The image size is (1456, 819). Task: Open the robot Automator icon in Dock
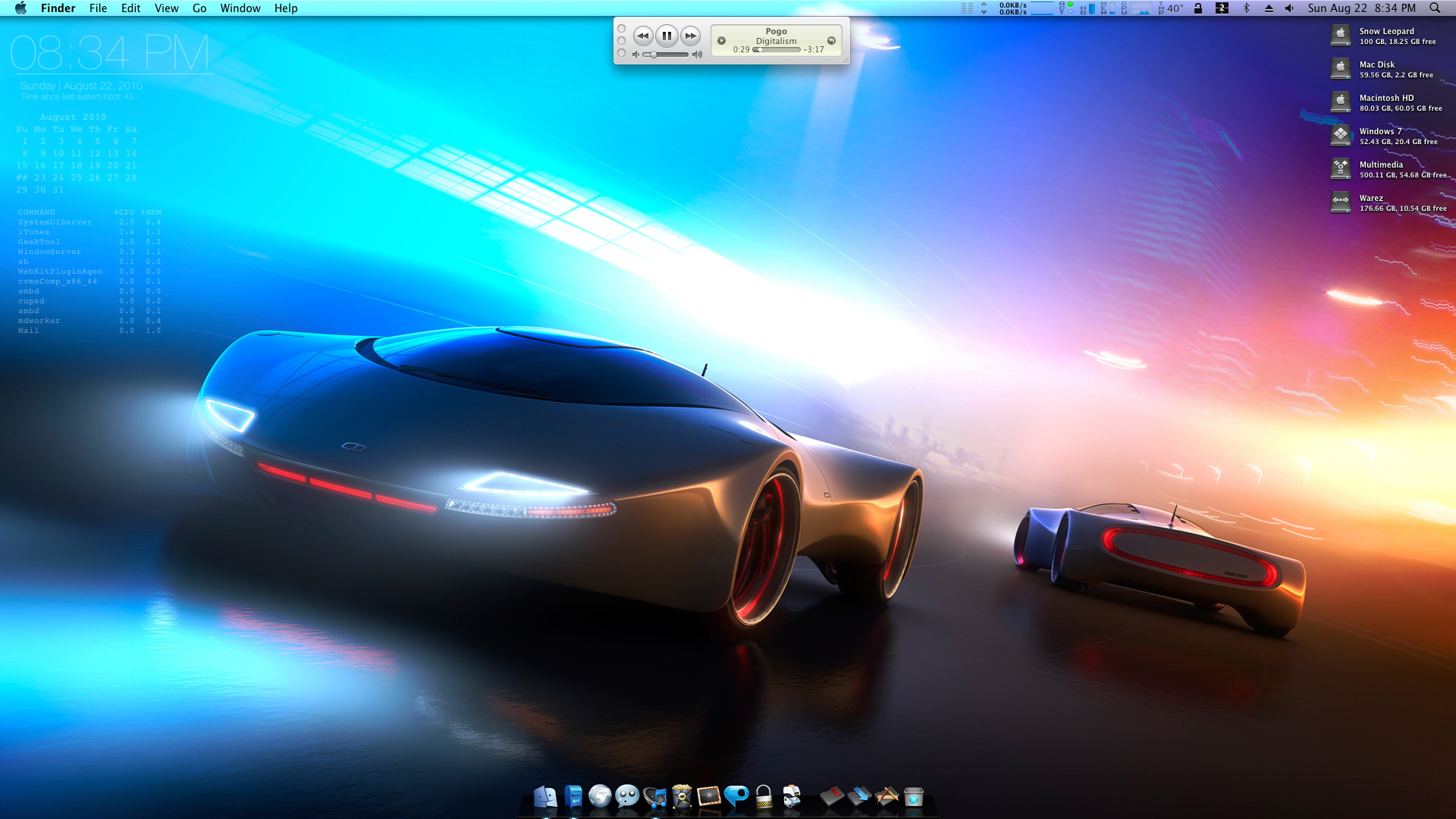792,796
